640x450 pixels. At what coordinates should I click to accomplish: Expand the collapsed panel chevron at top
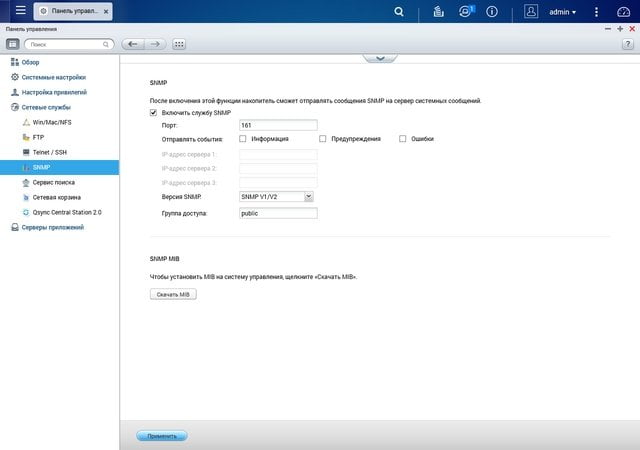[380, 58]
